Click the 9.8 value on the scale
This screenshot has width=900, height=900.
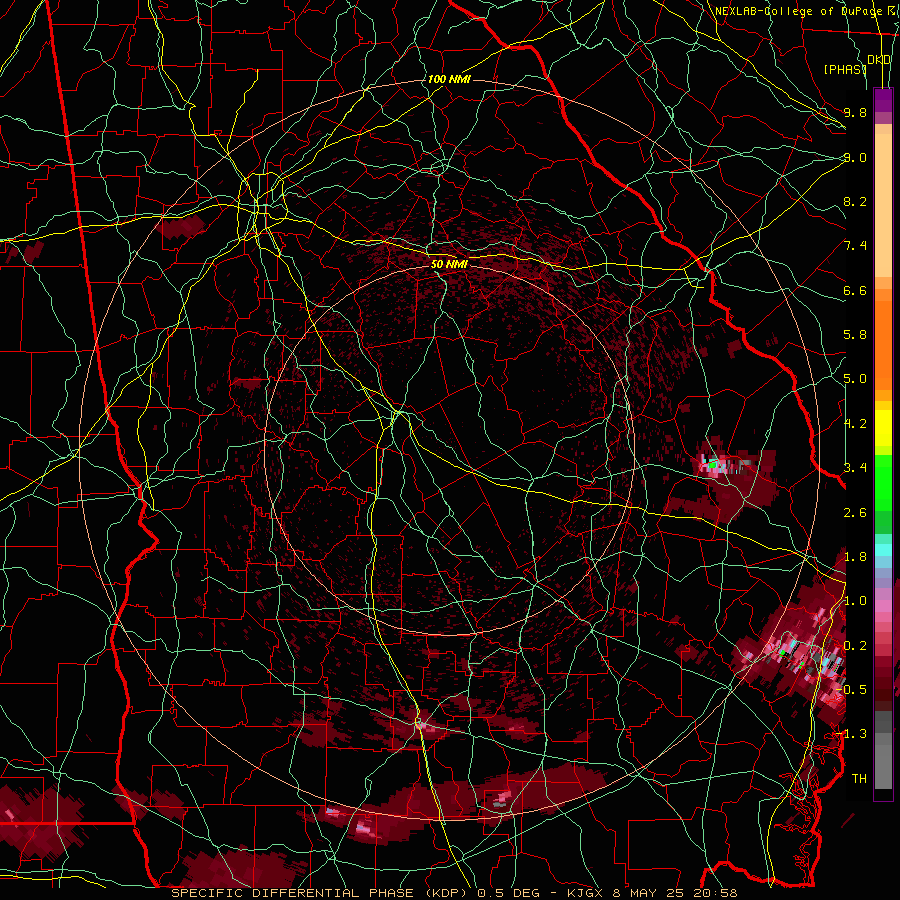855,112
